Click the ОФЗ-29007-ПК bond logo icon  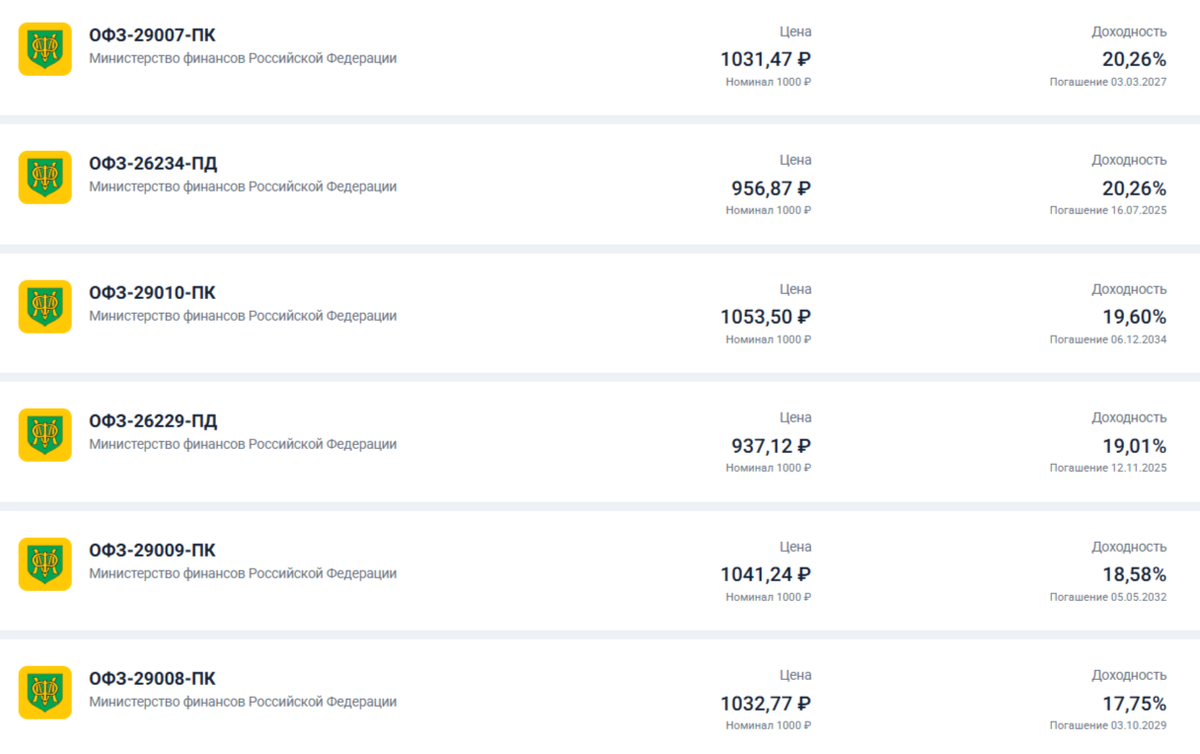45,49
